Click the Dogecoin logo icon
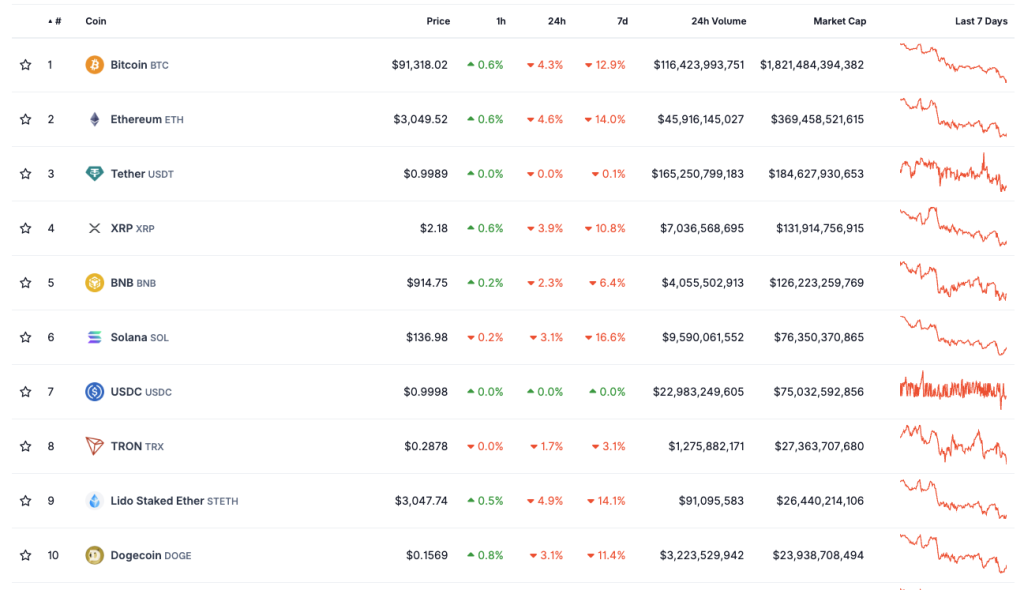The height and width of the screenshot is (590, 1024). [94, 555]
